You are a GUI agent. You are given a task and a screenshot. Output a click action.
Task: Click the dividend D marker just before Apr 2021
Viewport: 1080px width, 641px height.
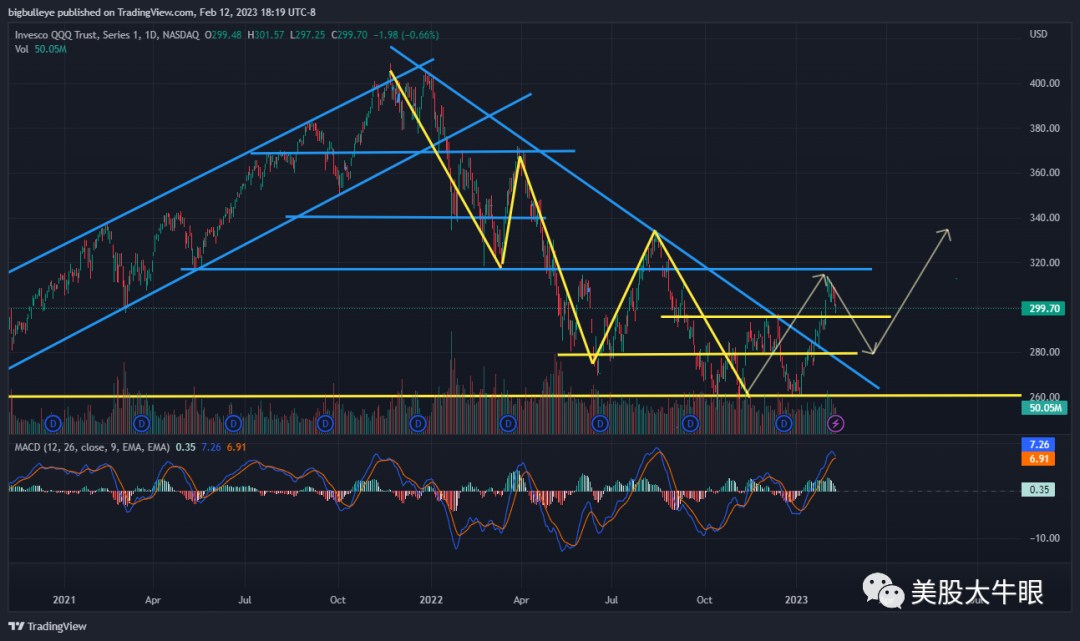(141, 423)
